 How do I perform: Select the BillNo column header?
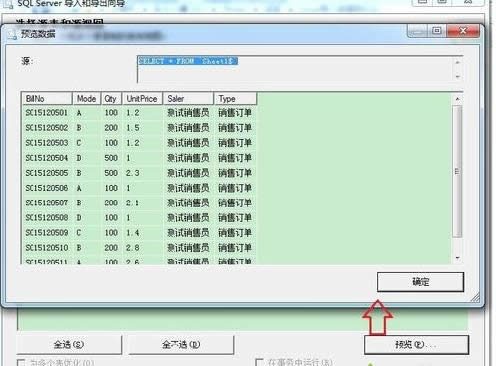[x=47, y=99]
